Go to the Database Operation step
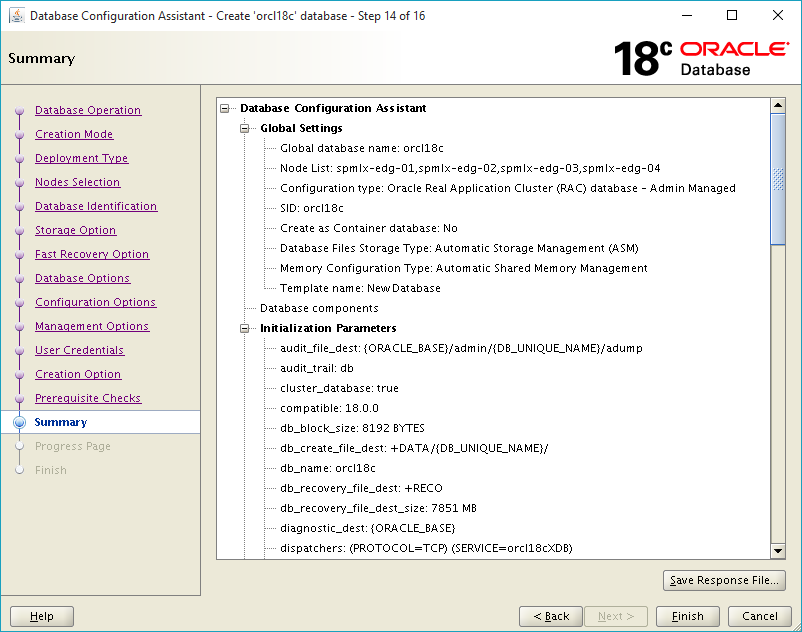Image resolution: width=802 pixels, height=632 pixels. click(88, 110)
